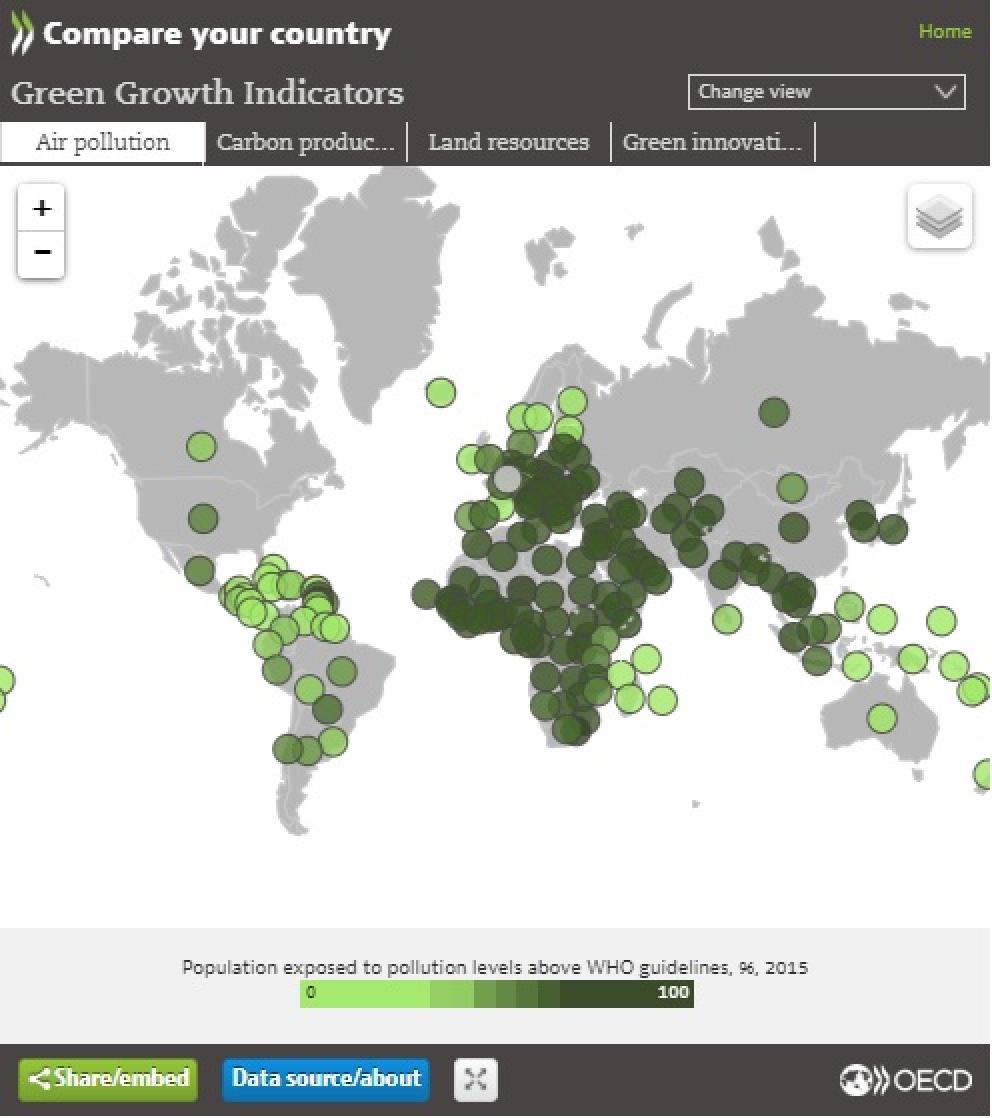Click the Compare your country chevron logo
The width and height of the screenshot is (992, 1118).
(22, 34)
